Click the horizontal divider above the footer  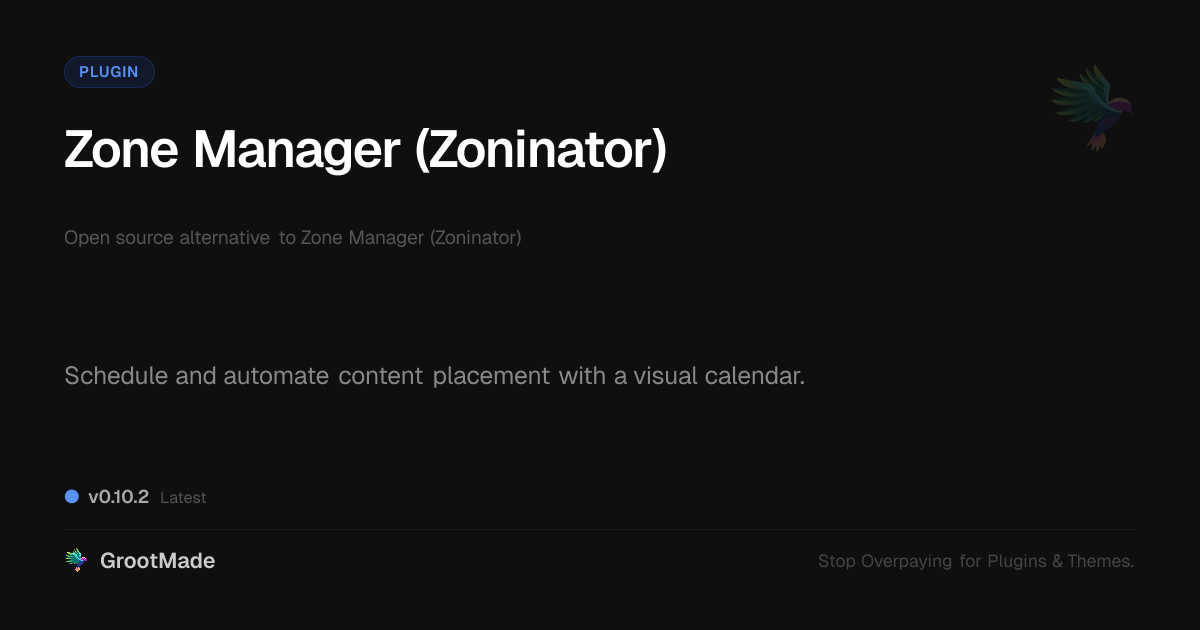click(x=600, y=529)
